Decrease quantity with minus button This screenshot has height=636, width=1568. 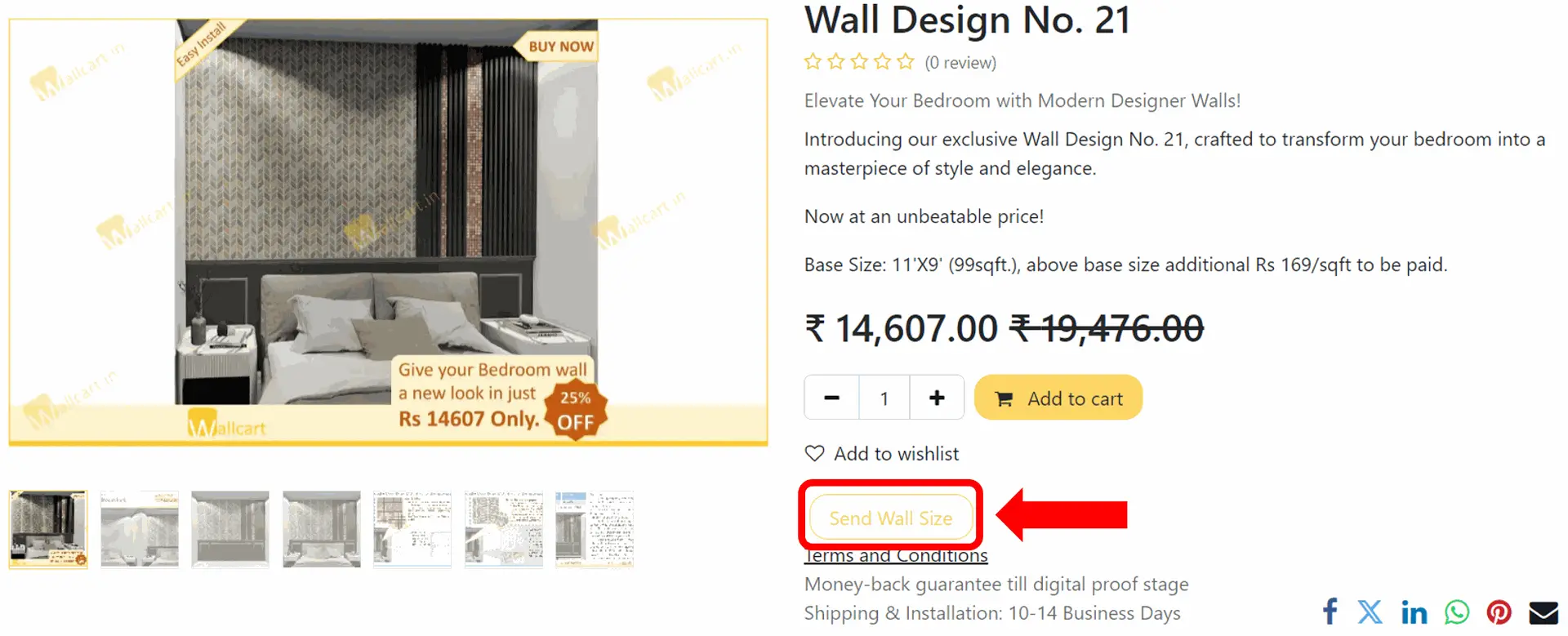831,398
